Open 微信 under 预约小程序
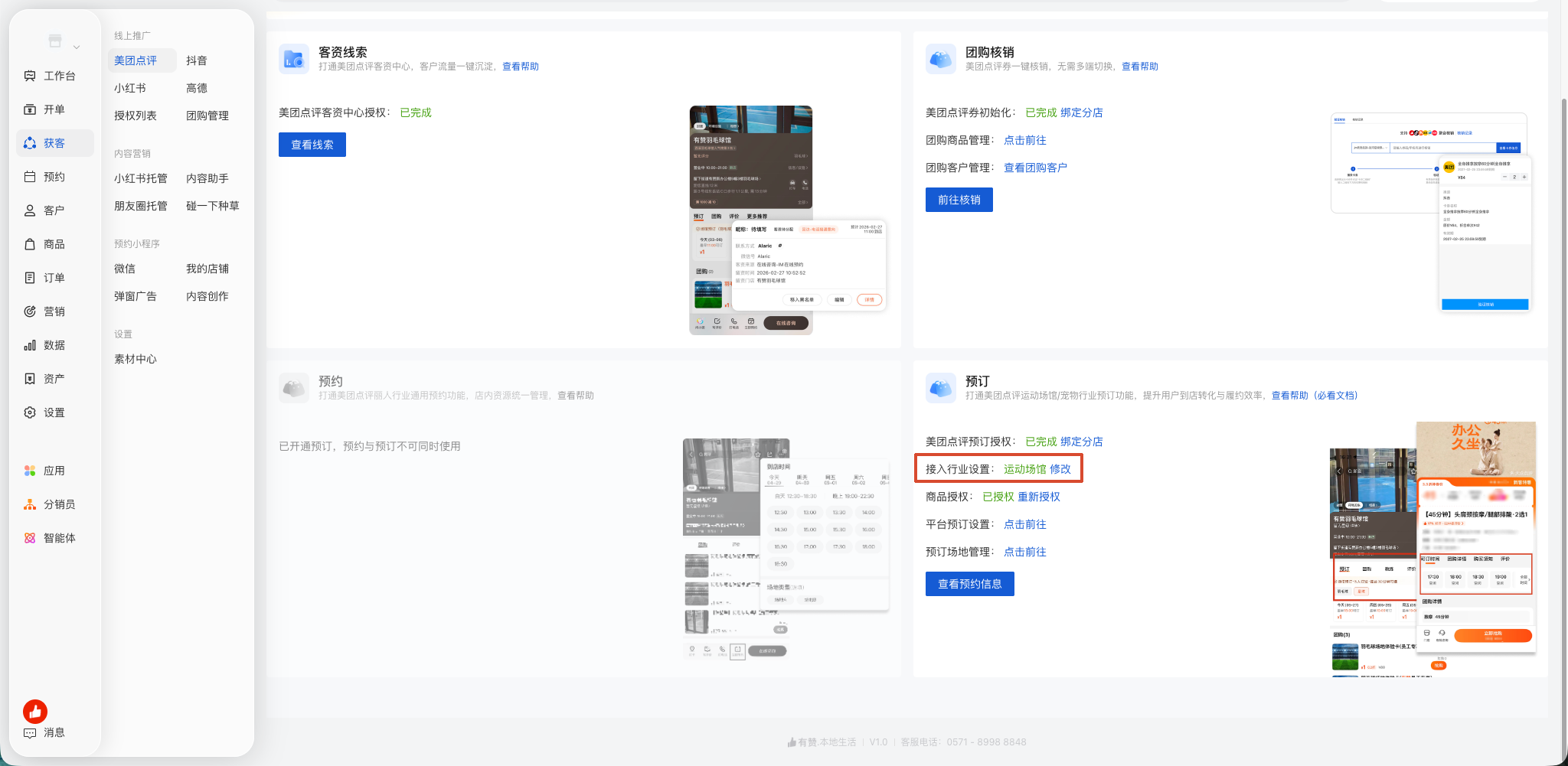The width and height of the screenshot is (1568, 766). pos(125,269)
